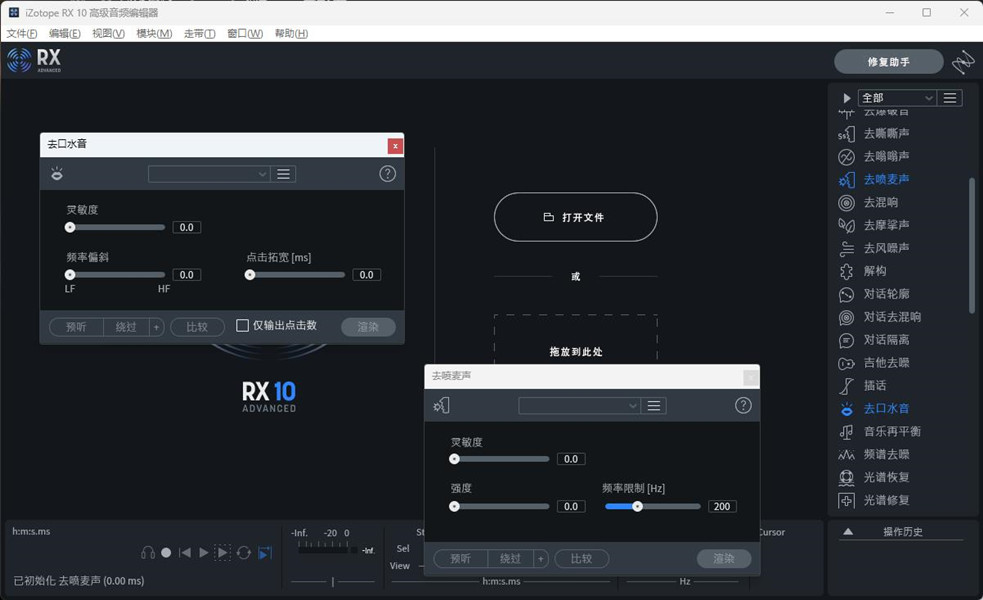The width and height of the screenshot is (983, 600).
Task: Click 预听 in 去口水音 window
Action: (76, 327)
